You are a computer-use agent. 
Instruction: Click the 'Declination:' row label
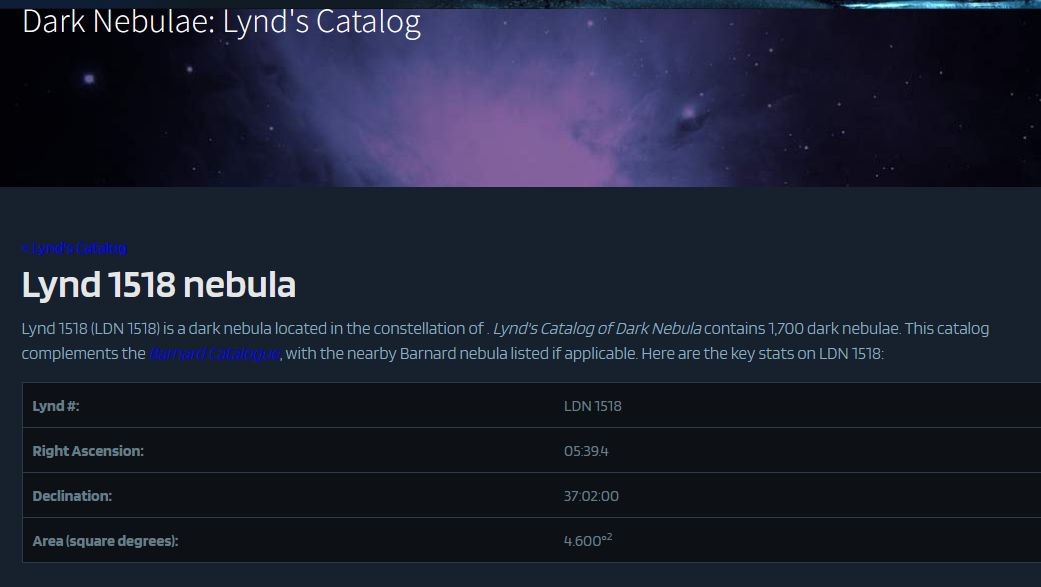[72, 496]
